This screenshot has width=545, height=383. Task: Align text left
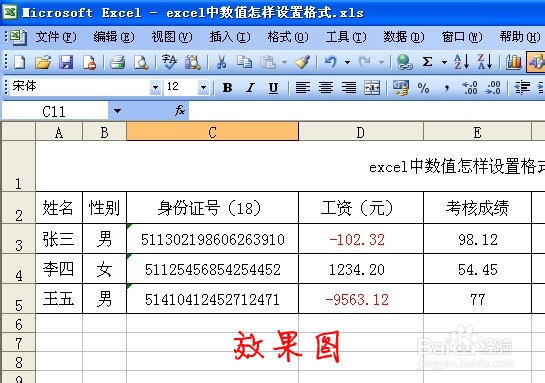303,88
